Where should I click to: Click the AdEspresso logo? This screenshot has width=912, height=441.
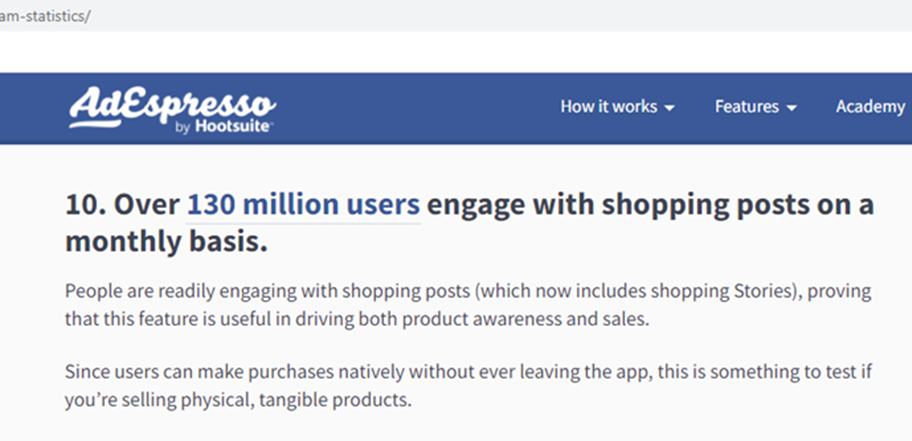172,102
